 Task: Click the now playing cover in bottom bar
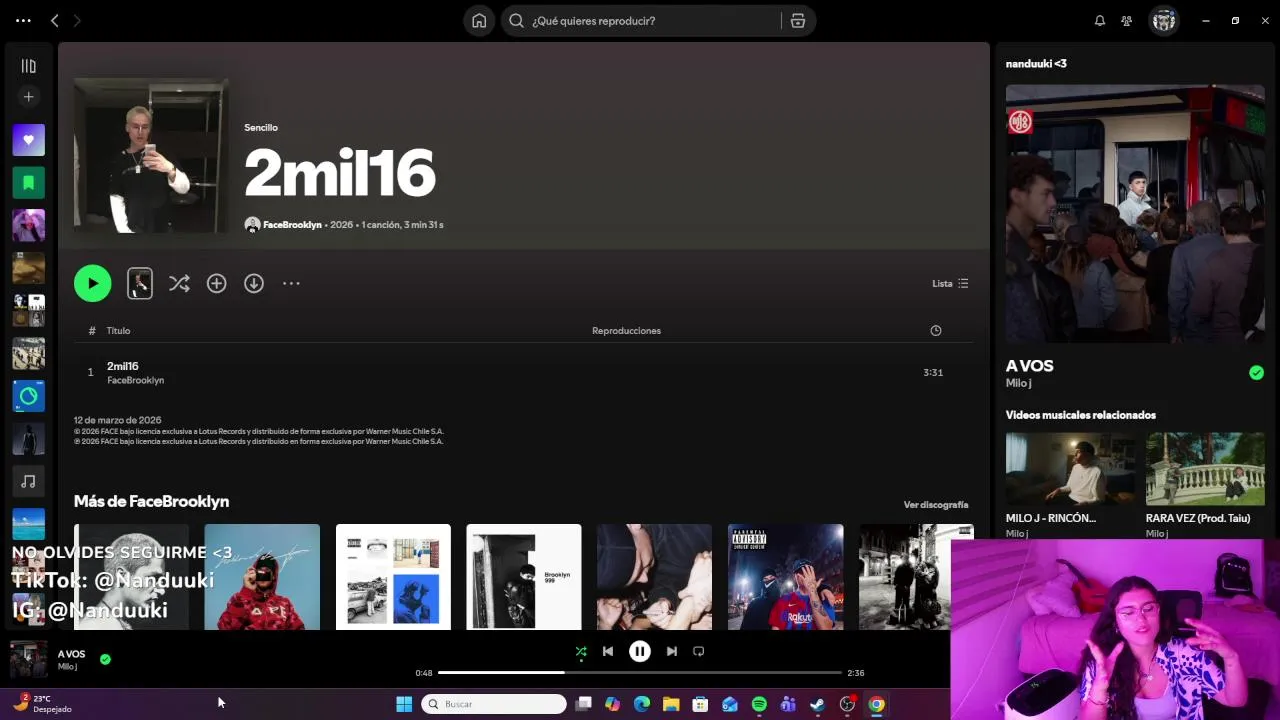28,660
